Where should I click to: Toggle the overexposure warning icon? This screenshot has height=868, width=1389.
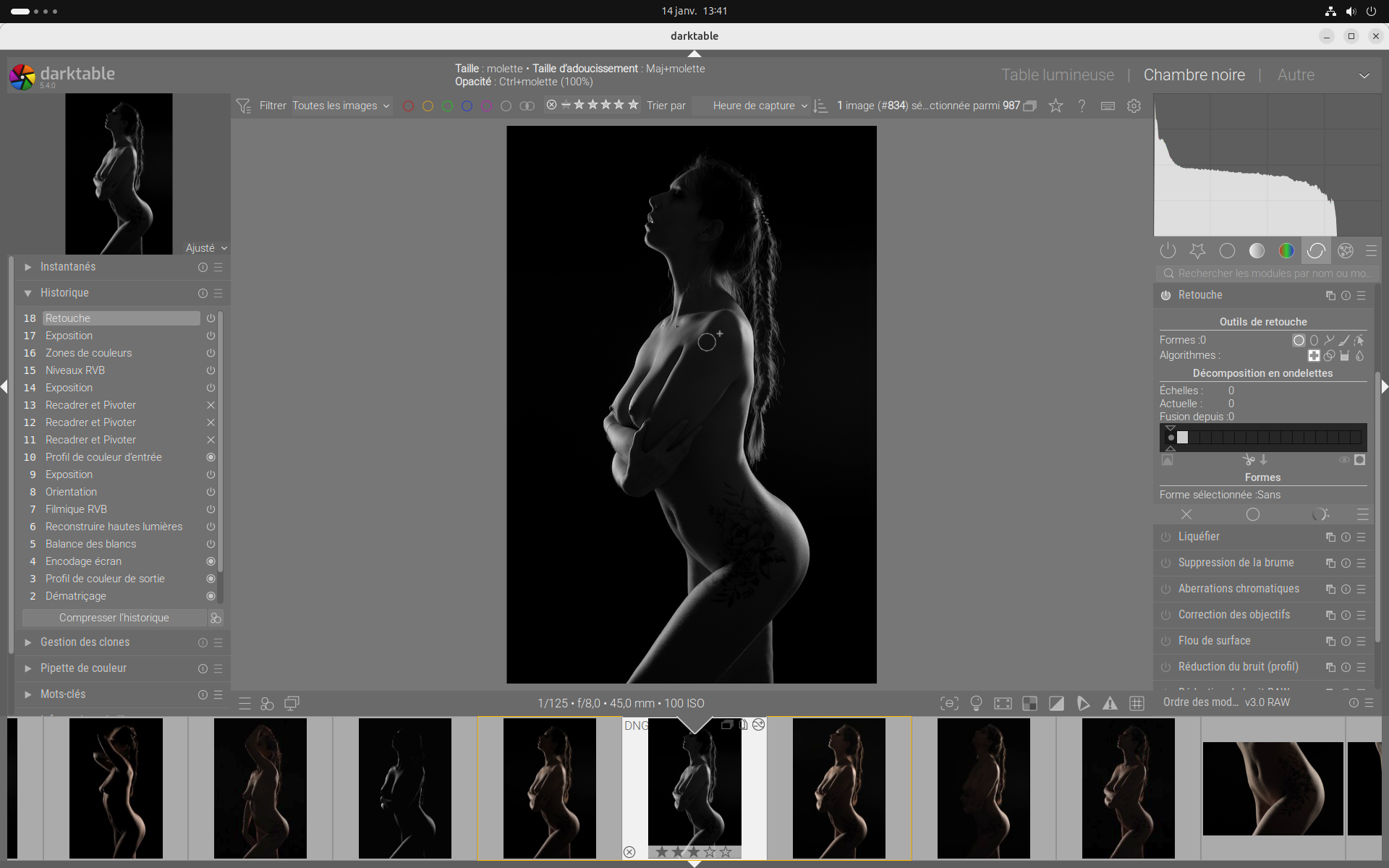[1056, 703]
